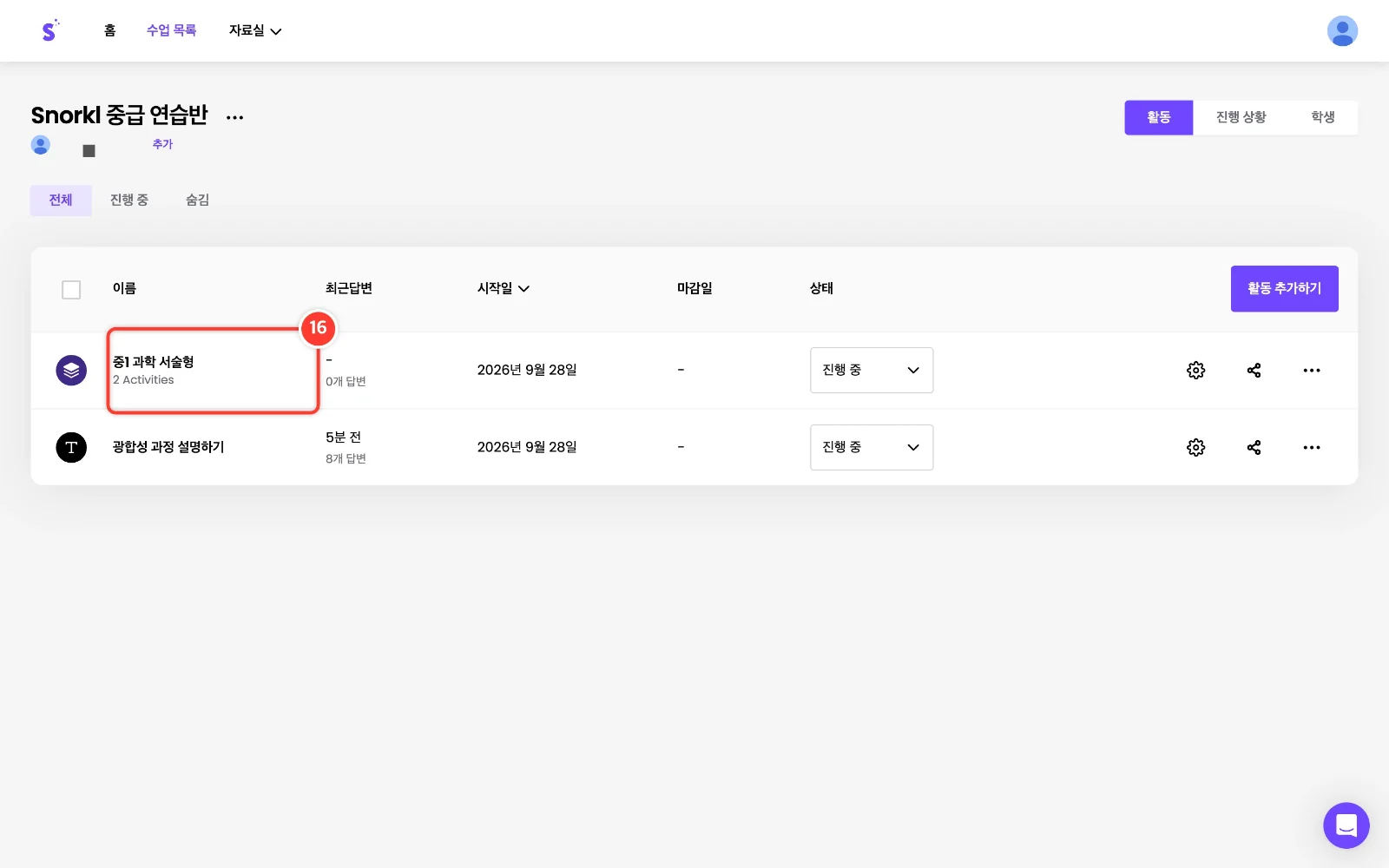Viewport: 1389px width, 868px height.
Task: Open 수업 목록 in the navigation
Action: pyautogui.click(x=171, y=30)
